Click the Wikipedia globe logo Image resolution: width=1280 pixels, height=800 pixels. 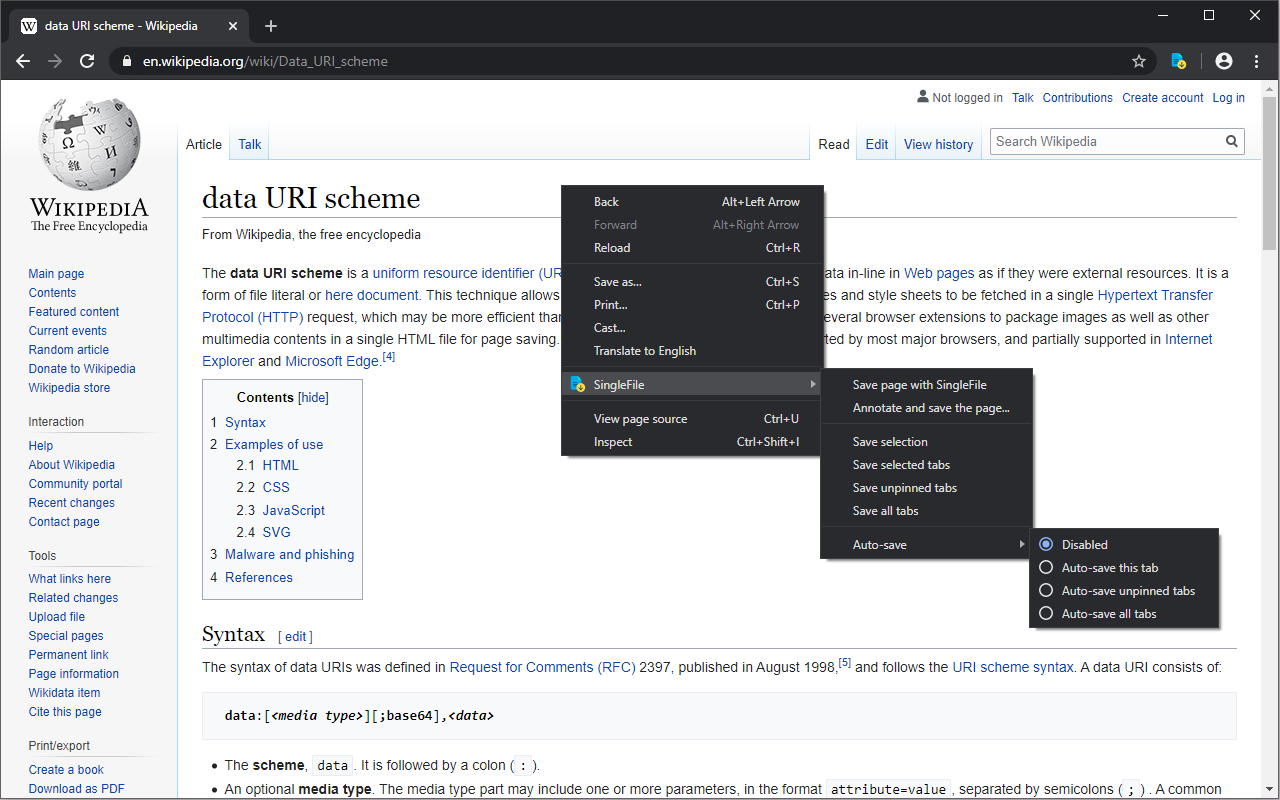88,143
